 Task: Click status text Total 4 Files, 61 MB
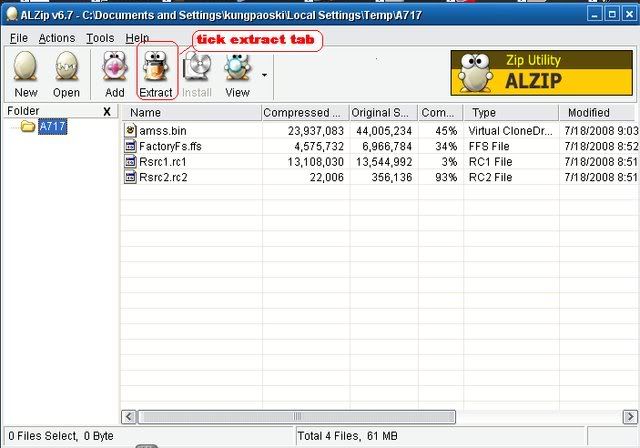pos(347,436)
